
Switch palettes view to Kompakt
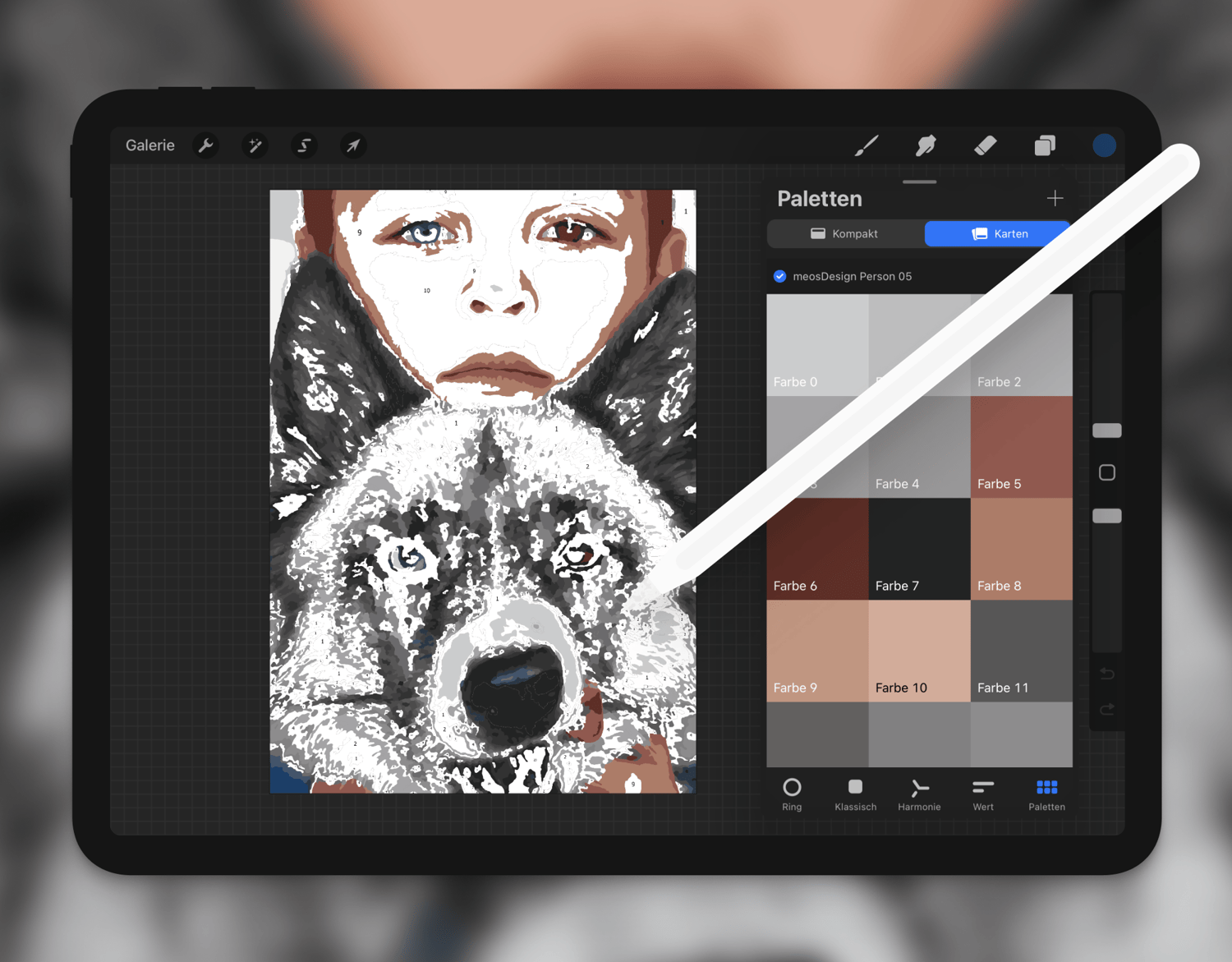[x=845, y=233]
